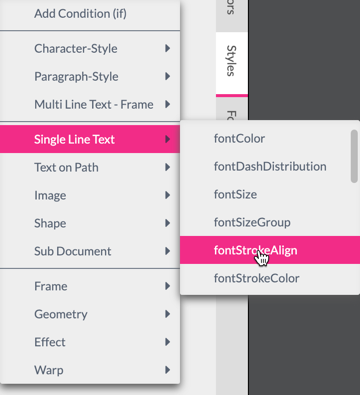The image size is (360, 395).
Task: Choose fontColor from the submenu
Action: click(x=265, y=138)
